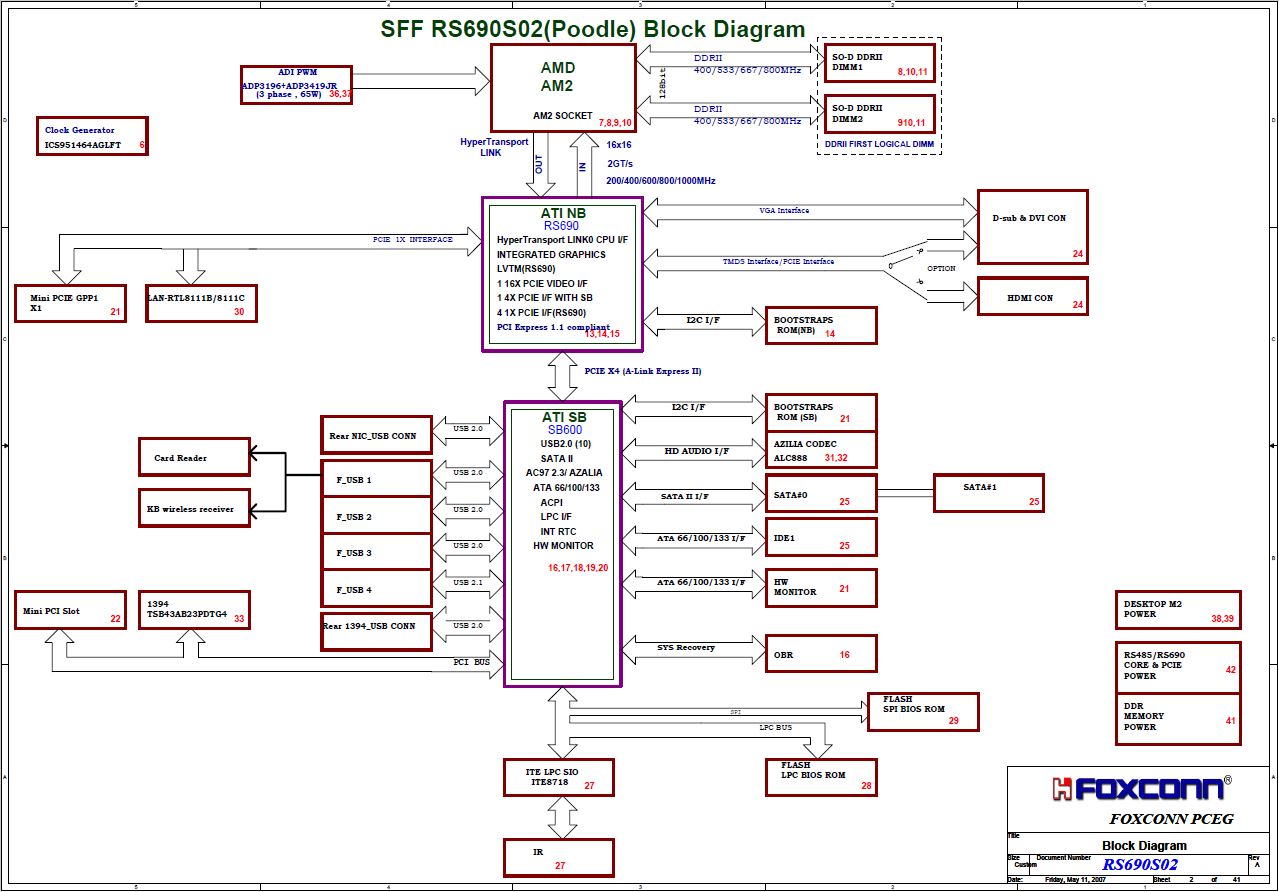Select the FLASH LPC BIOS ROM block

(x=821, y=777)
